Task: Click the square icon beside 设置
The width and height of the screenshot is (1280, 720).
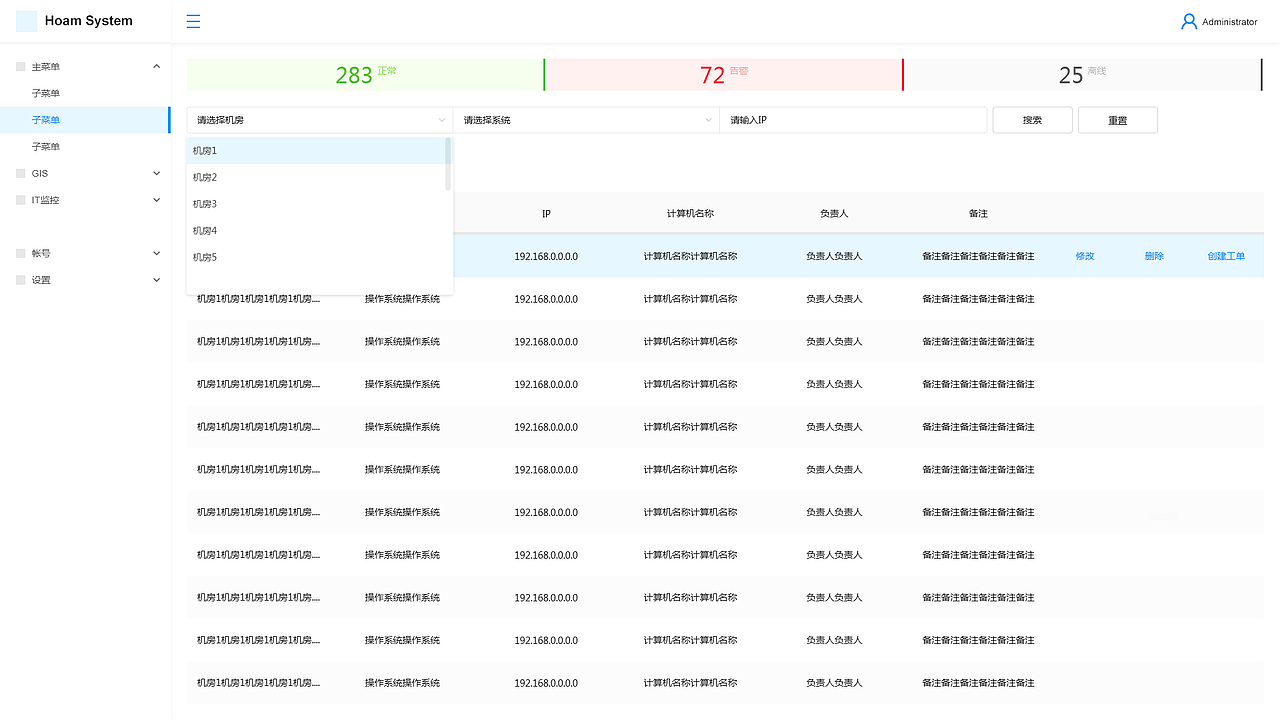Action: pos(20,280)
